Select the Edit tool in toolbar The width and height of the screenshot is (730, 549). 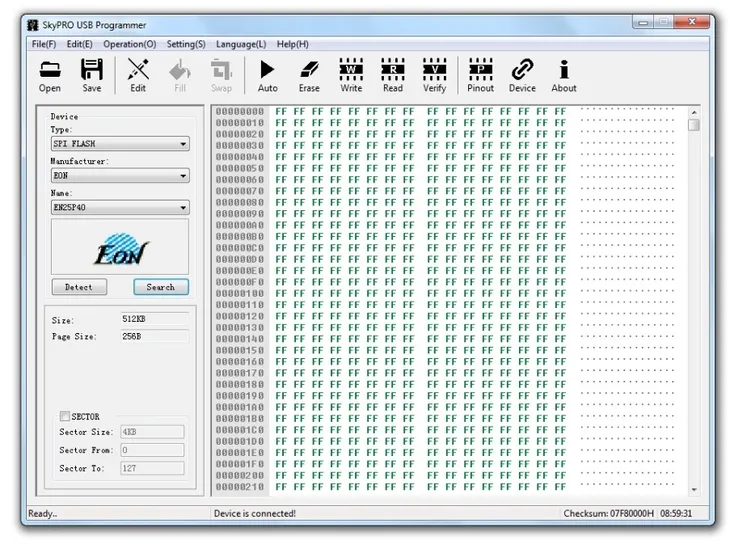[138, 75]
